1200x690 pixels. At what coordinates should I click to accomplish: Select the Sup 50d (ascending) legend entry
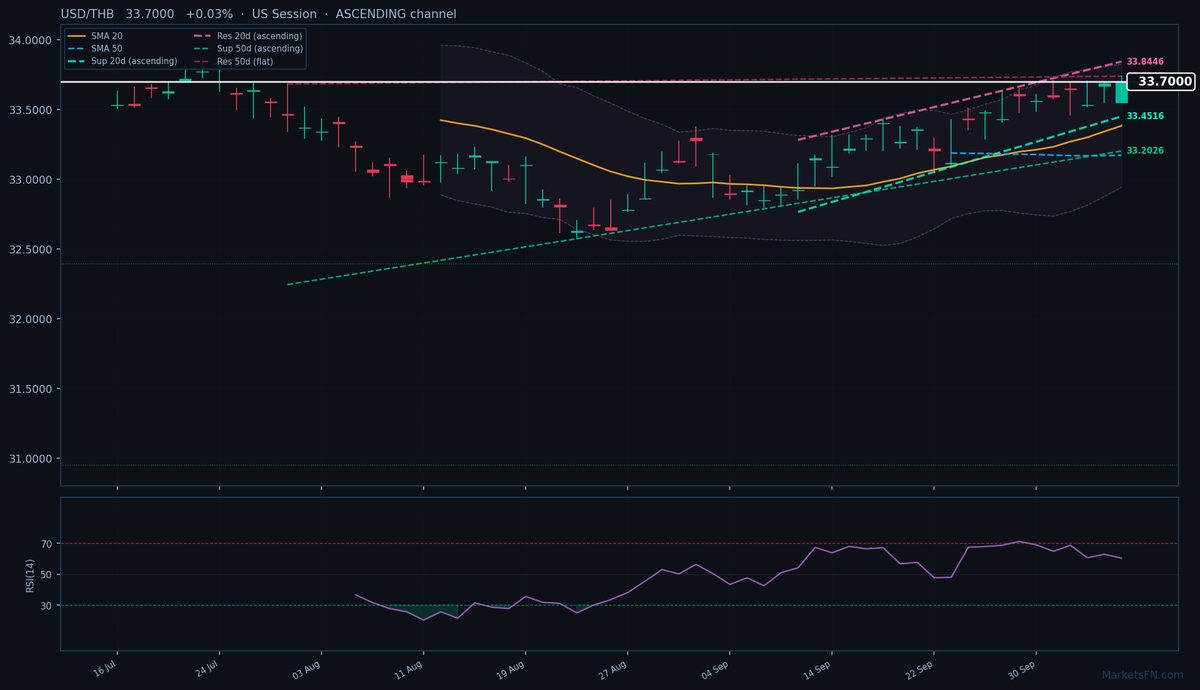click(x=248, y=48)
